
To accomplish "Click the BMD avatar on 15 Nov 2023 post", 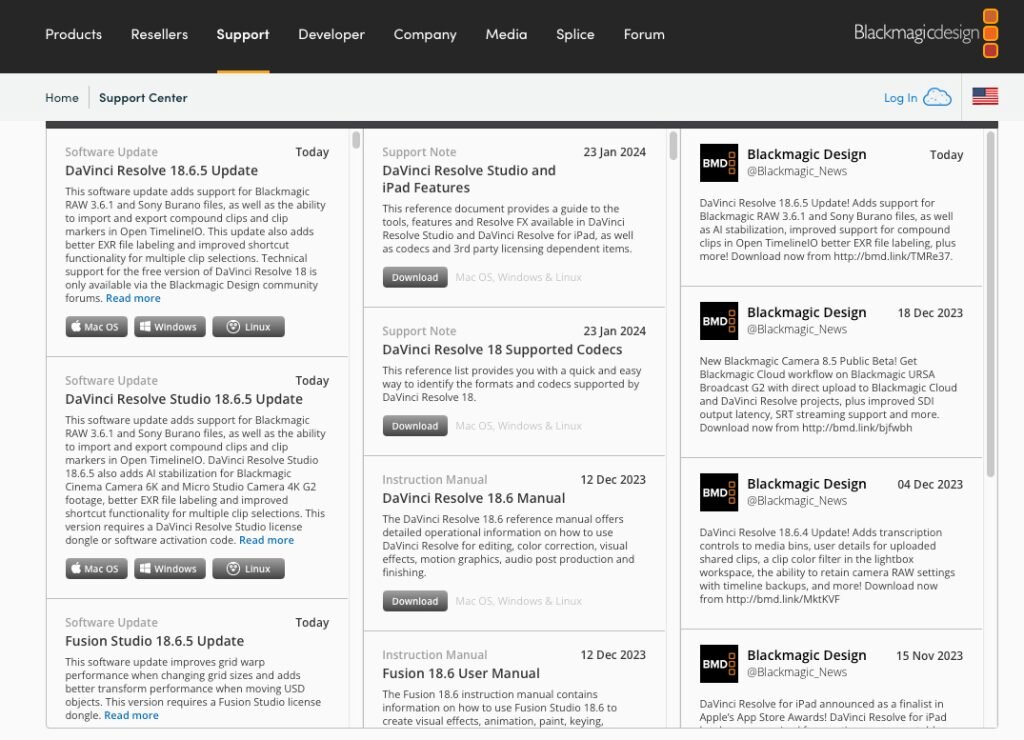I will 719,664.
